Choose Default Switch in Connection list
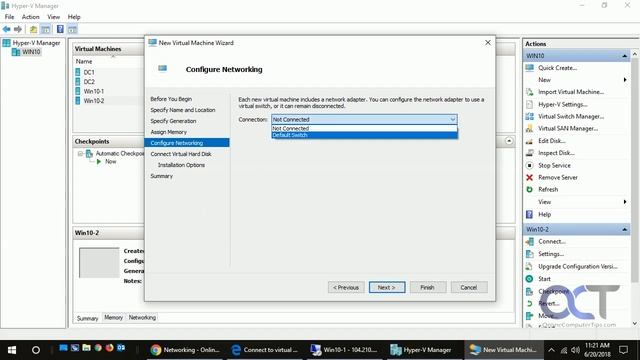Screen dimensions: 640x360 coord(364,135)
